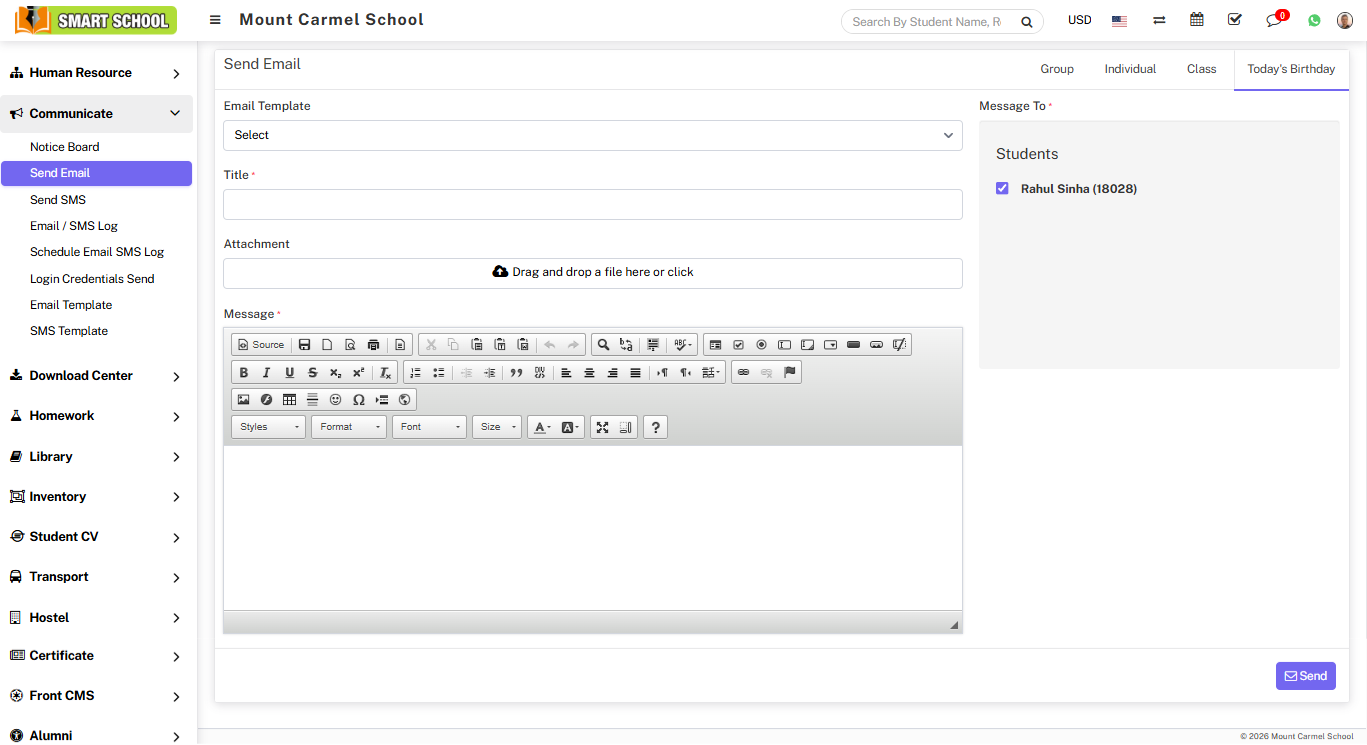Maximize the message editor

point(602,427)
